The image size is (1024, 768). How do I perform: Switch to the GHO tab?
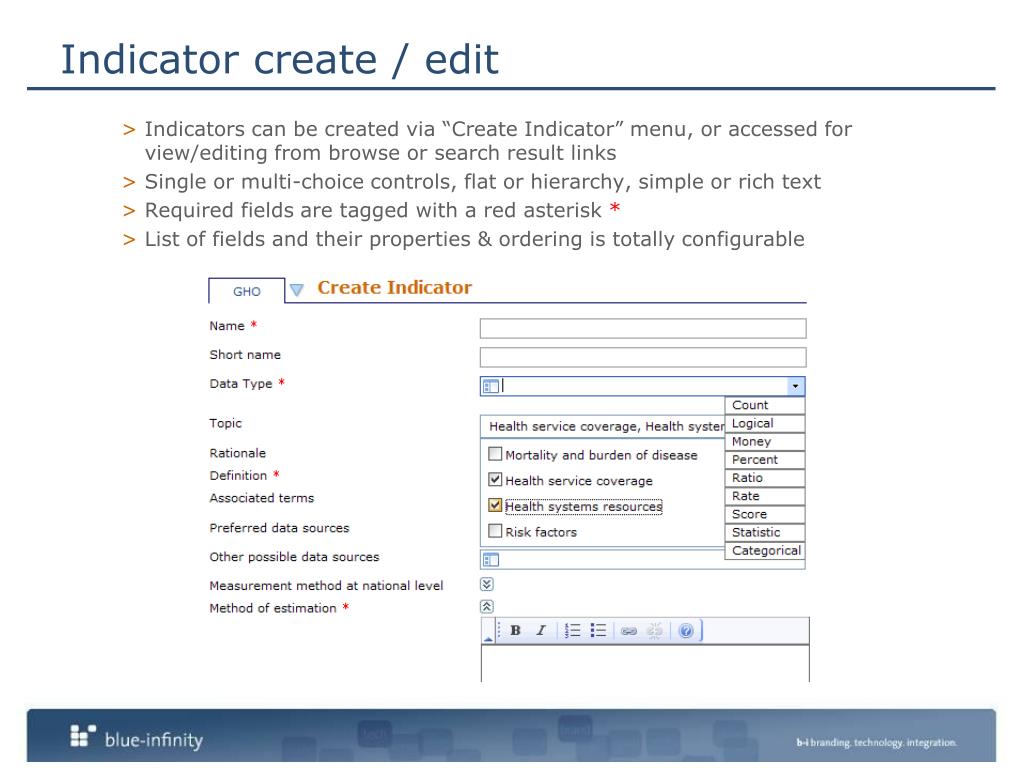[247, 291]
